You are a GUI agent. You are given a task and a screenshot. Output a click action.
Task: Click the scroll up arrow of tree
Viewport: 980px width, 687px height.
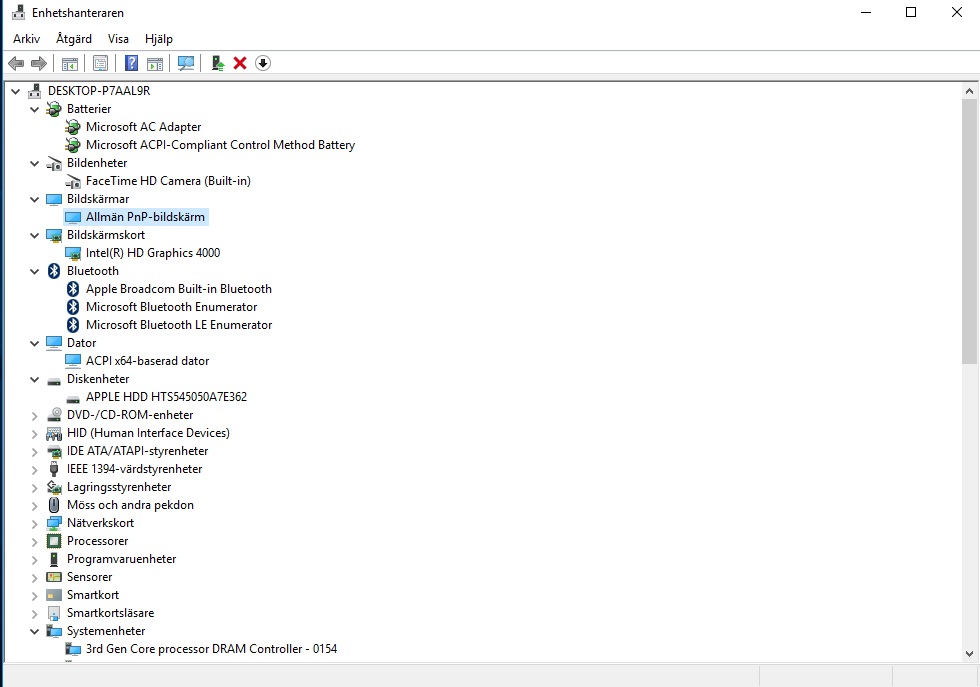click(x=969, y=91)
